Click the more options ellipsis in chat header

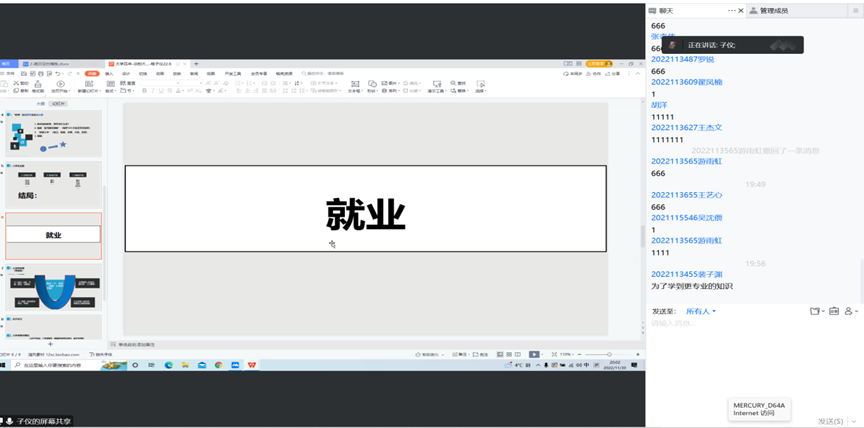pyautogui.click(x=733, y=10)
